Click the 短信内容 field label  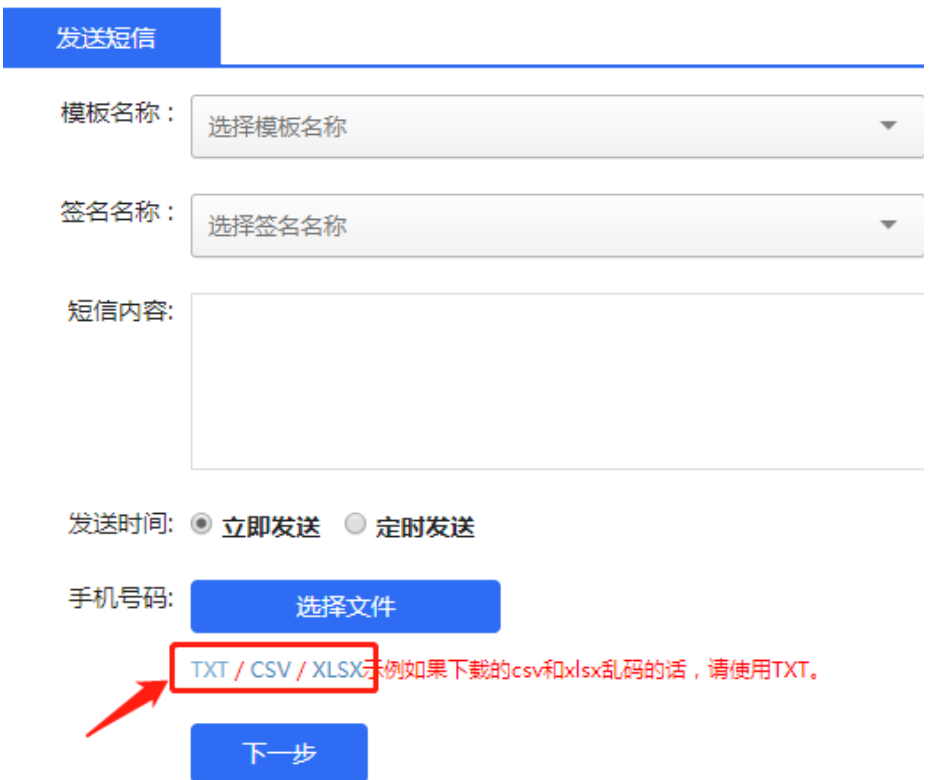(120, 311)
